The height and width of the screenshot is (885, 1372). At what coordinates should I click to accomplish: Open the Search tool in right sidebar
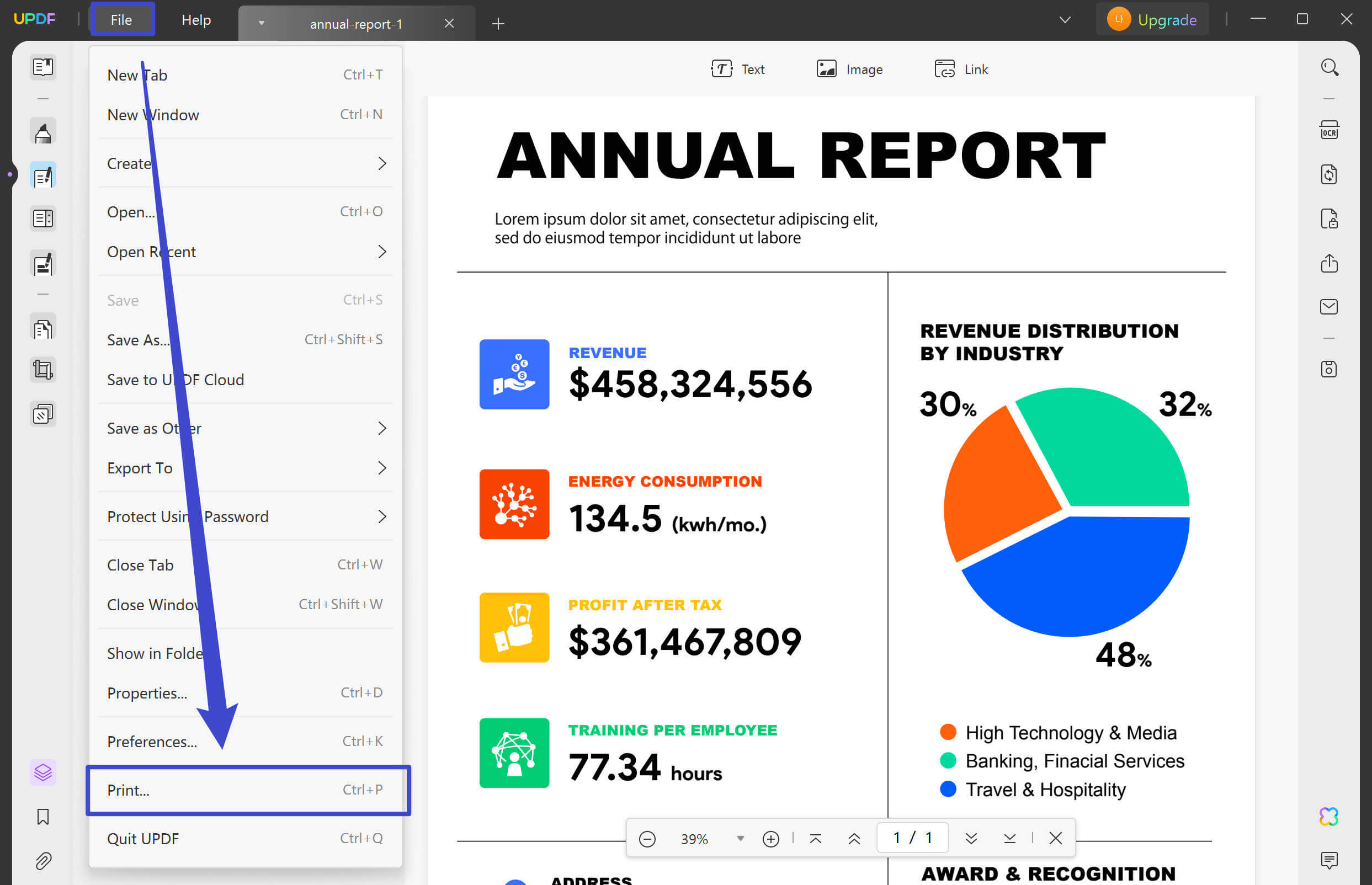(x=1329, y=68)
